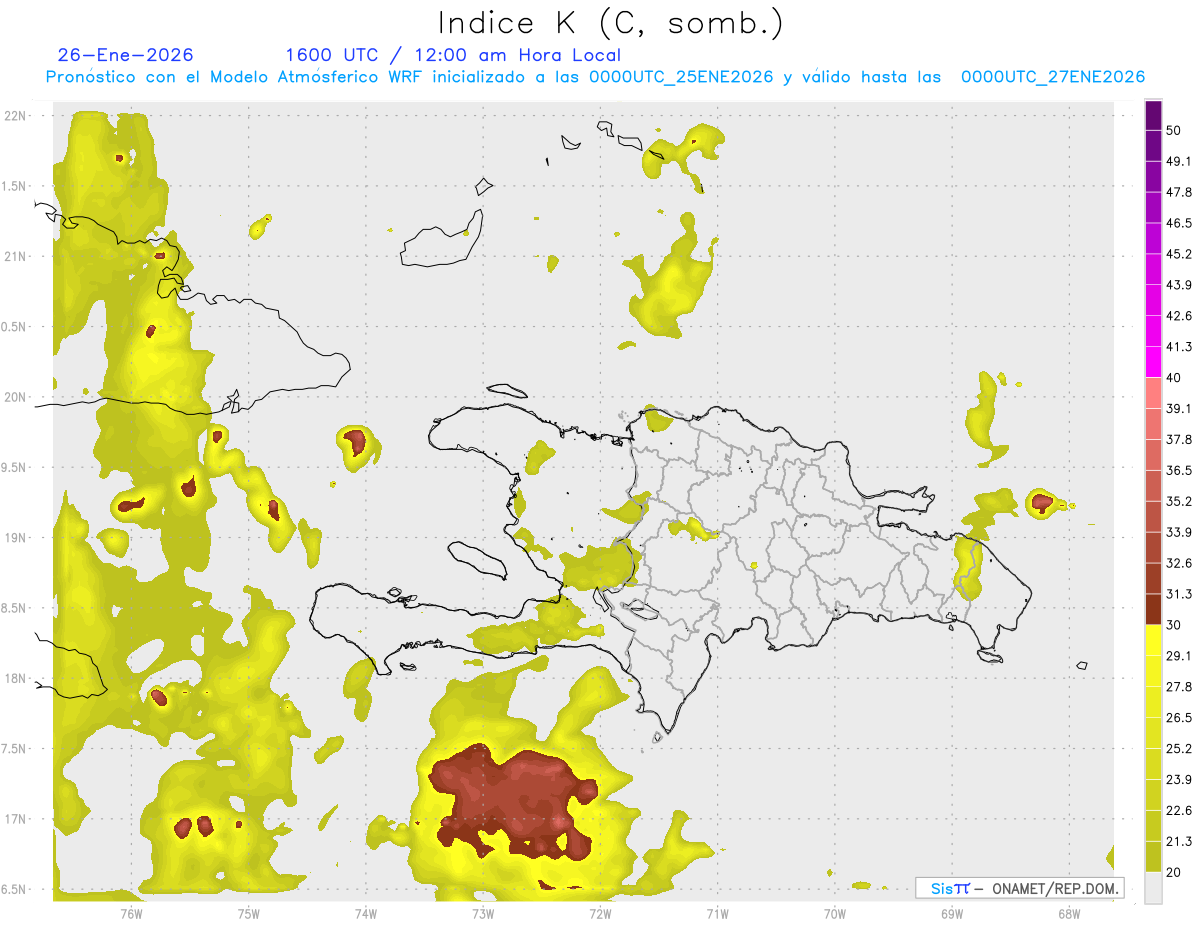Click the colorbar label '47.8'
This screenshot has width=1200, height=927.
[x=1179, y=192]
